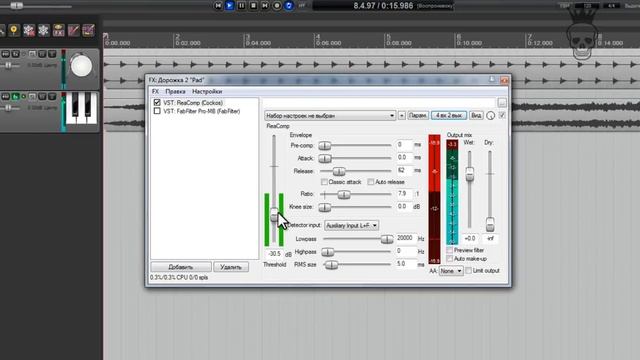Click the white snowflake toolbar icon

[x=43, y=30]
